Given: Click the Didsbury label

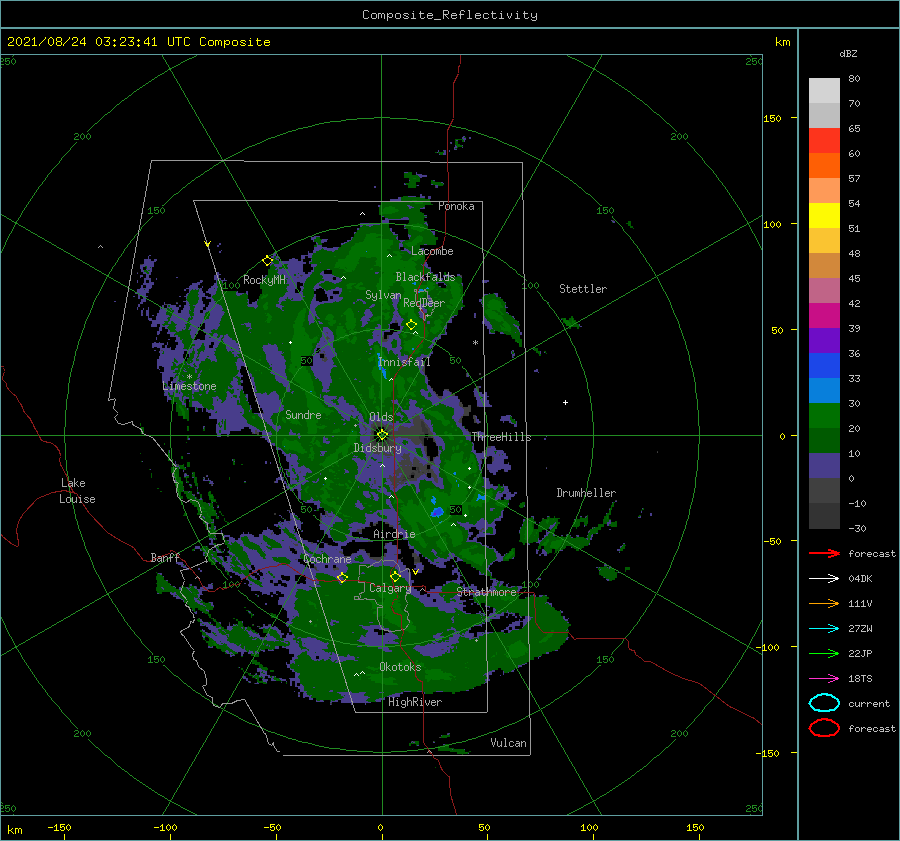Looking at the screenshot, I should pyautogui.click(x=377, y=448).
